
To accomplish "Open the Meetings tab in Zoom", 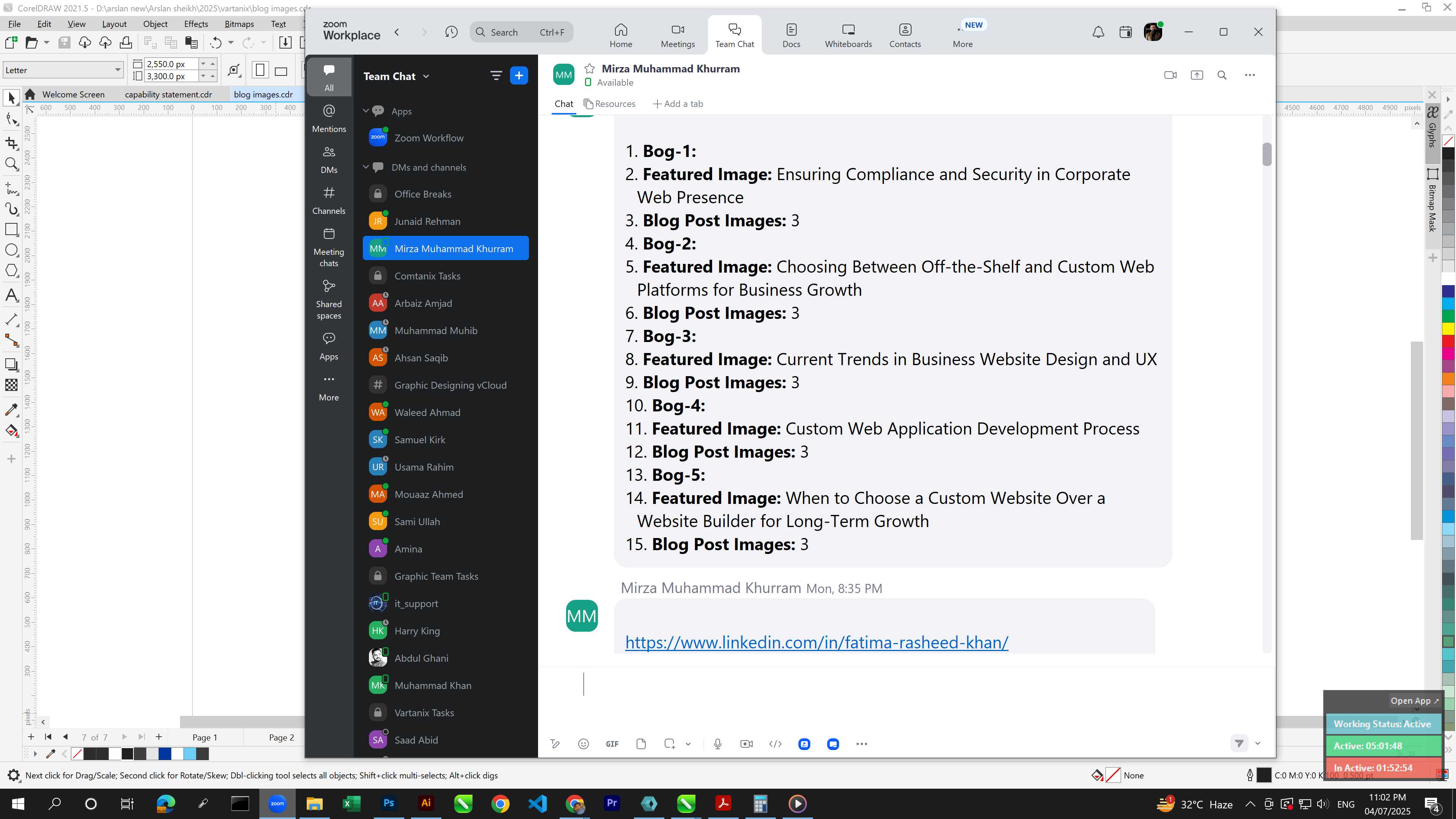I will pyautogui.click(x=678, y=36).
